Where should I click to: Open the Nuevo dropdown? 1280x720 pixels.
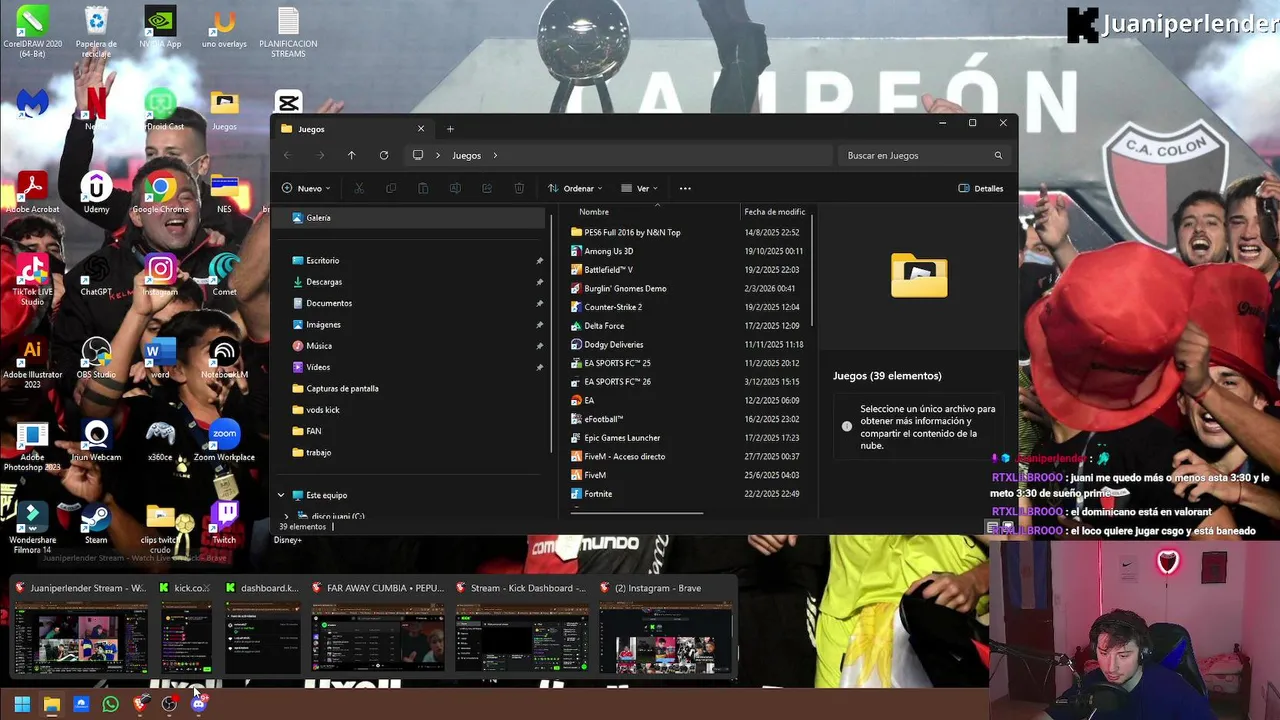306,188
